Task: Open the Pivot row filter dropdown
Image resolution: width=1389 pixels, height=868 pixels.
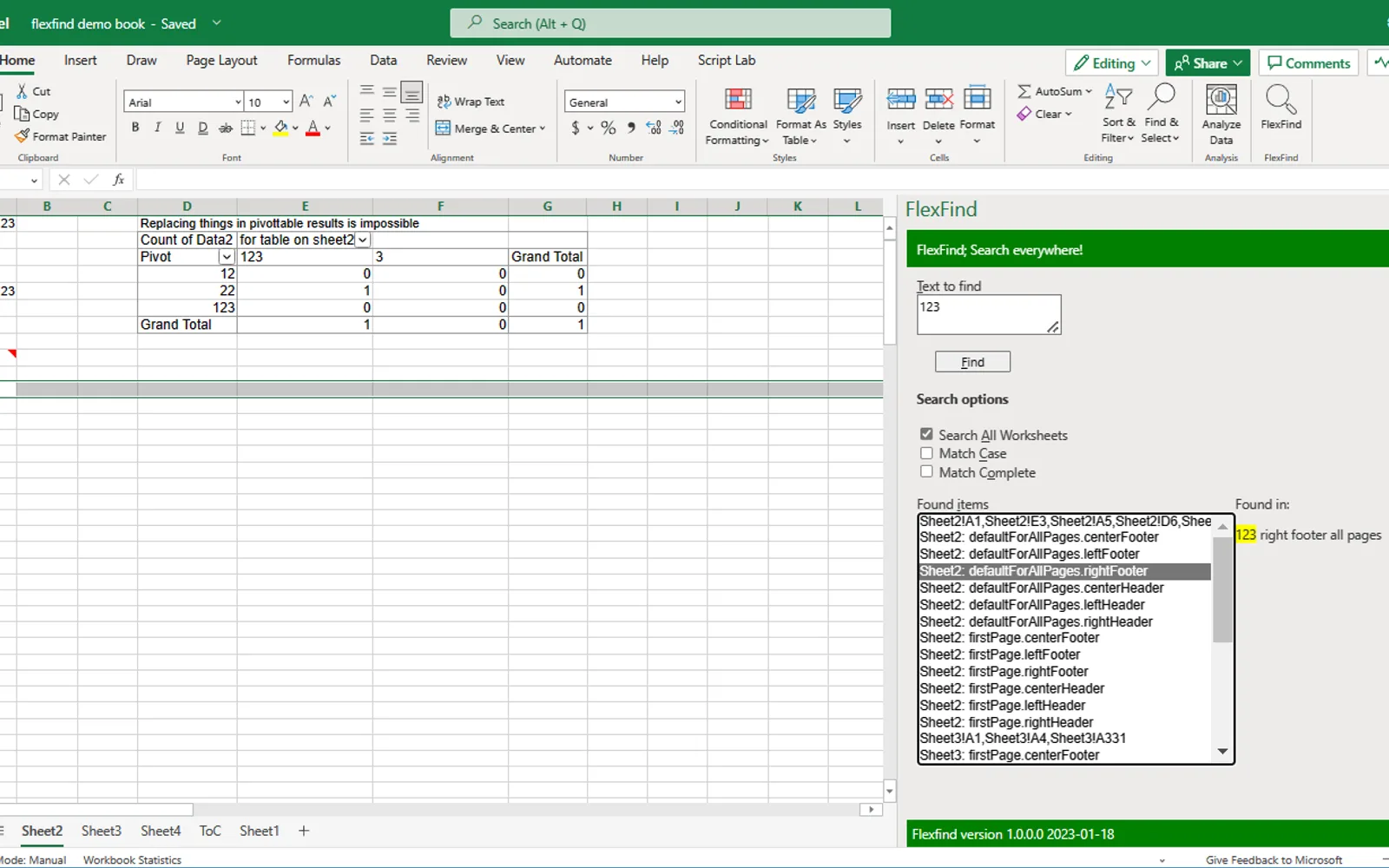Action: (227, 257)
